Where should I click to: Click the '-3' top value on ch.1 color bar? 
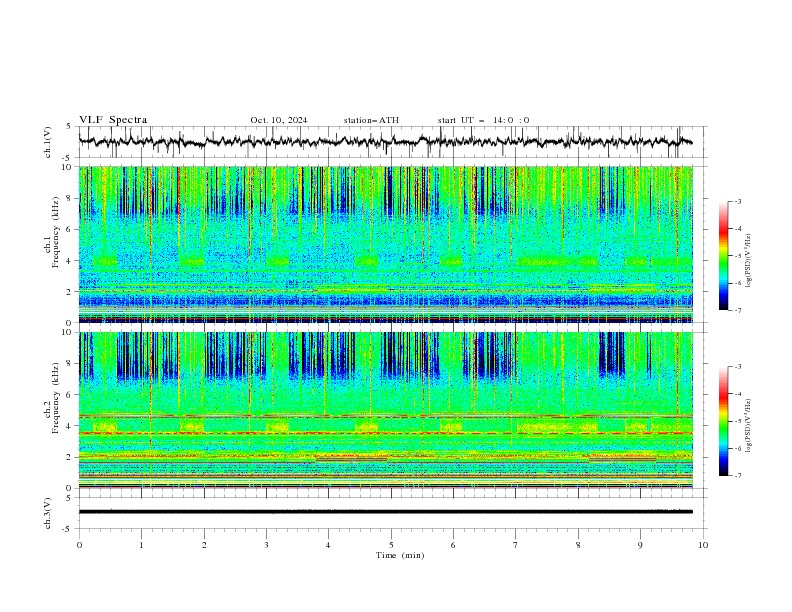[737, 201]
